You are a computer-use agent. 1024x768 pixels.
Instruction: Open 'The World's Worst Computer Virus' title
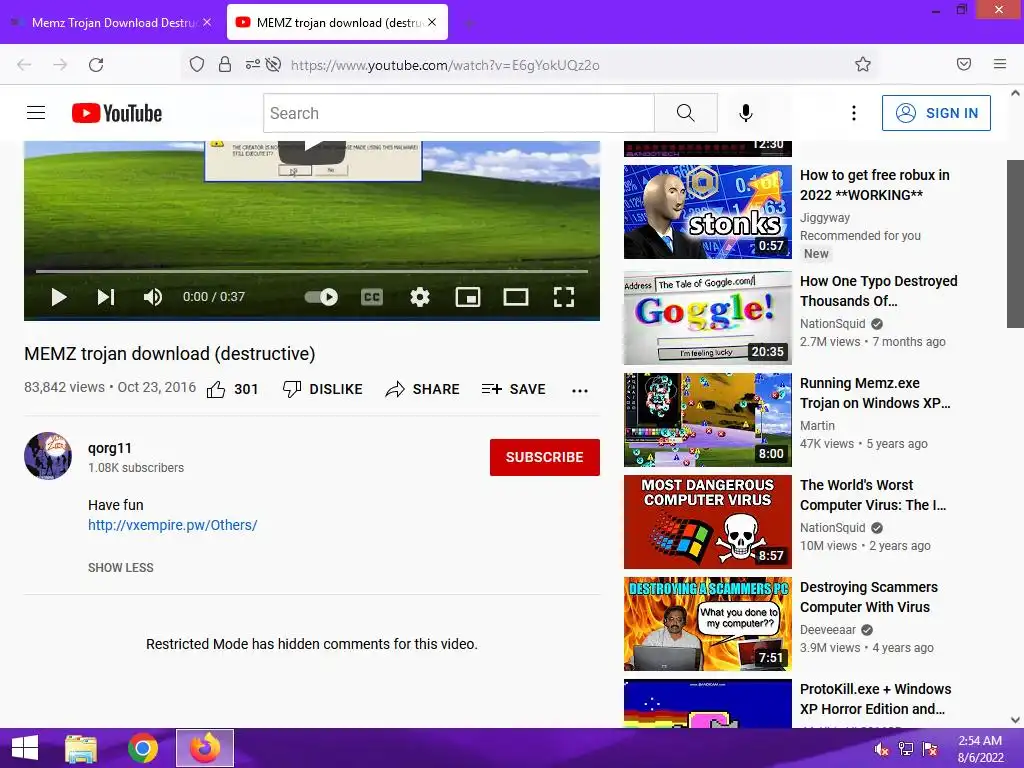[x=873, y=495]
